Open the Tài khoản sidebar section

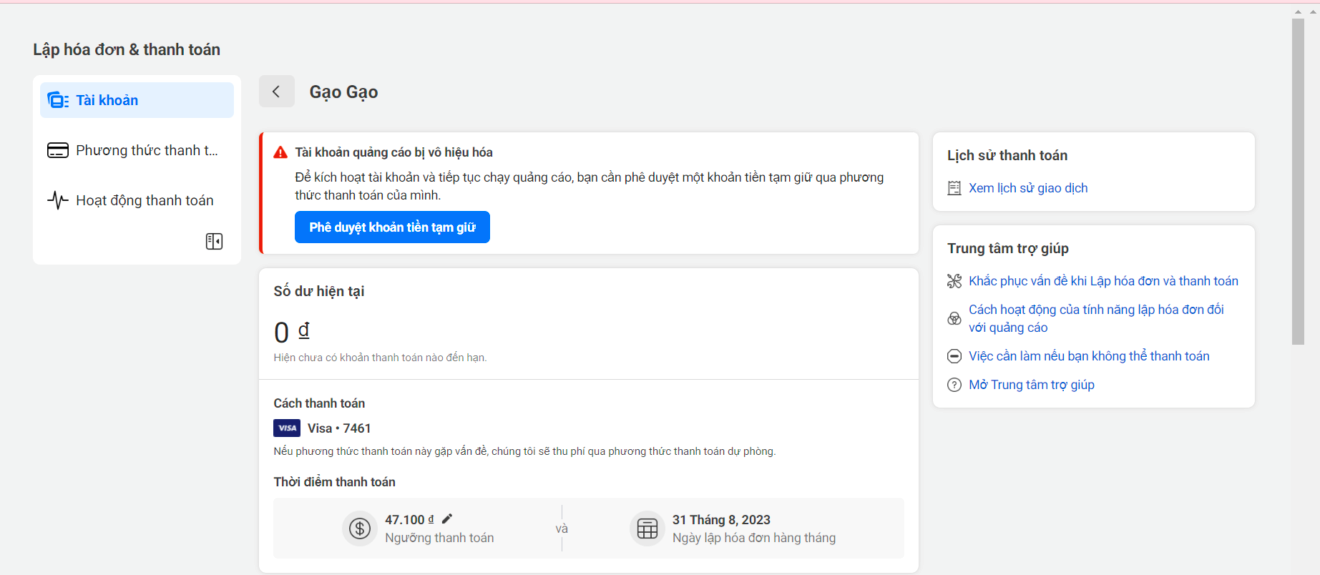[x=137, y=100]
